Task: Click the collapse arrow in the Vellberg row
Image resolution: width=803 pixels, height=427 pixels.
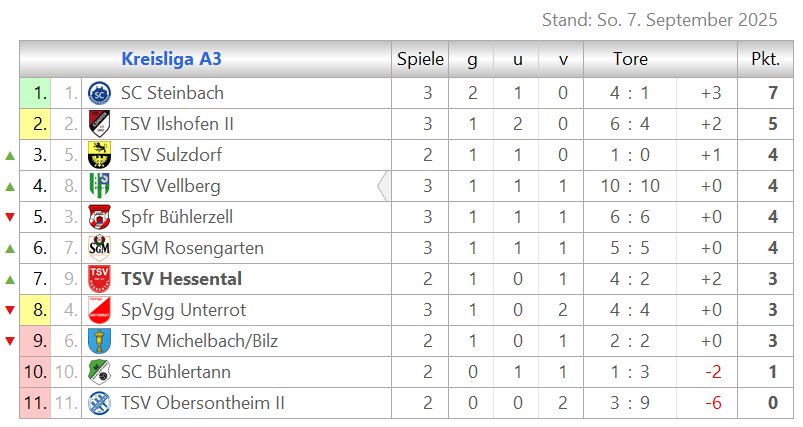Action: click(383, 186)
